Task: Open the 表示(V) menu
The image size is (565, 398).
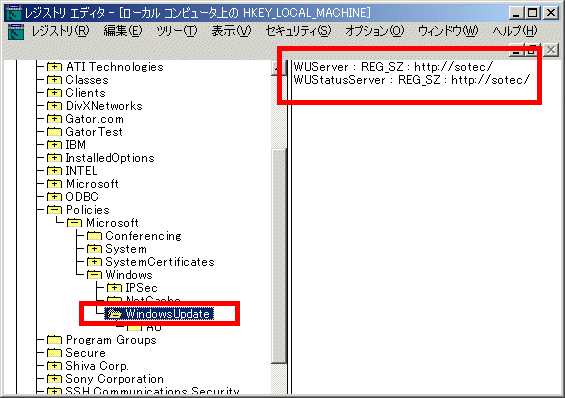Action: pyautogui.click(x=231, y=31)
